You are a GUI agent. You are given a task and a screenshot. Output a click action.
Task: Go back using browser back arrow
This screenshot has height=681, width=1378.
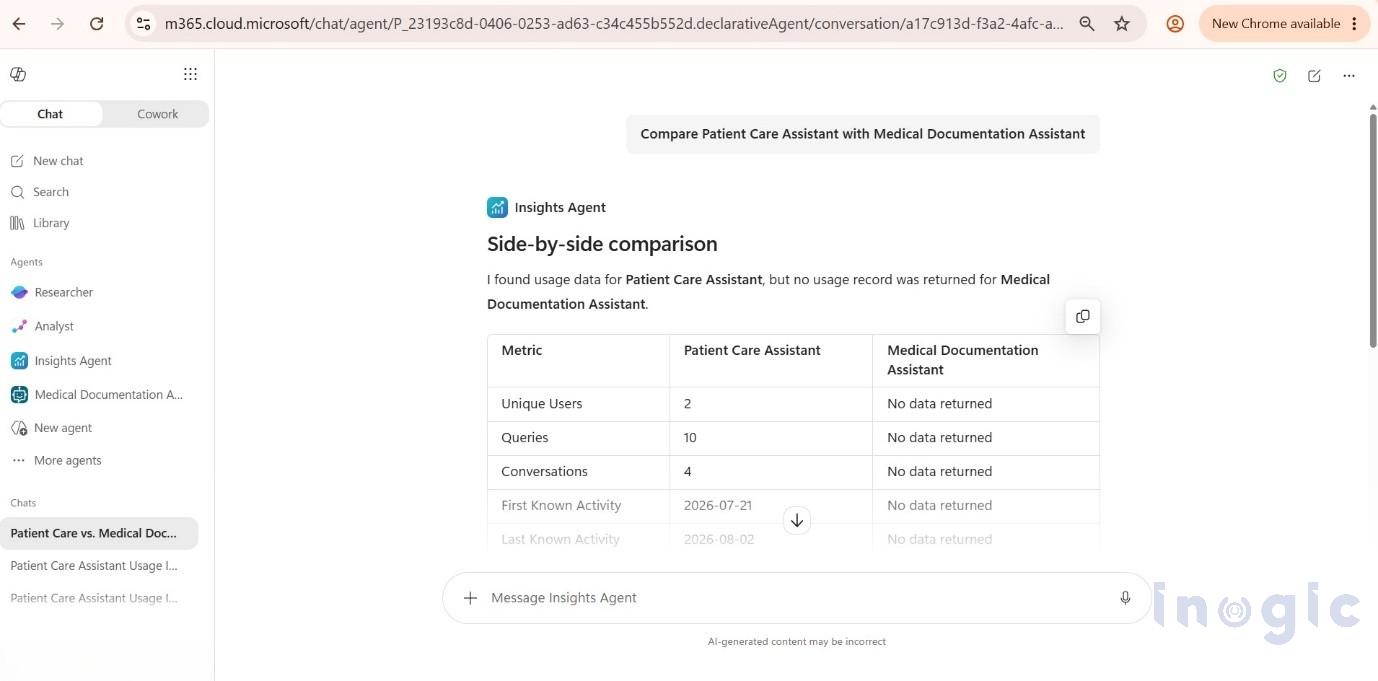[19, 23]
